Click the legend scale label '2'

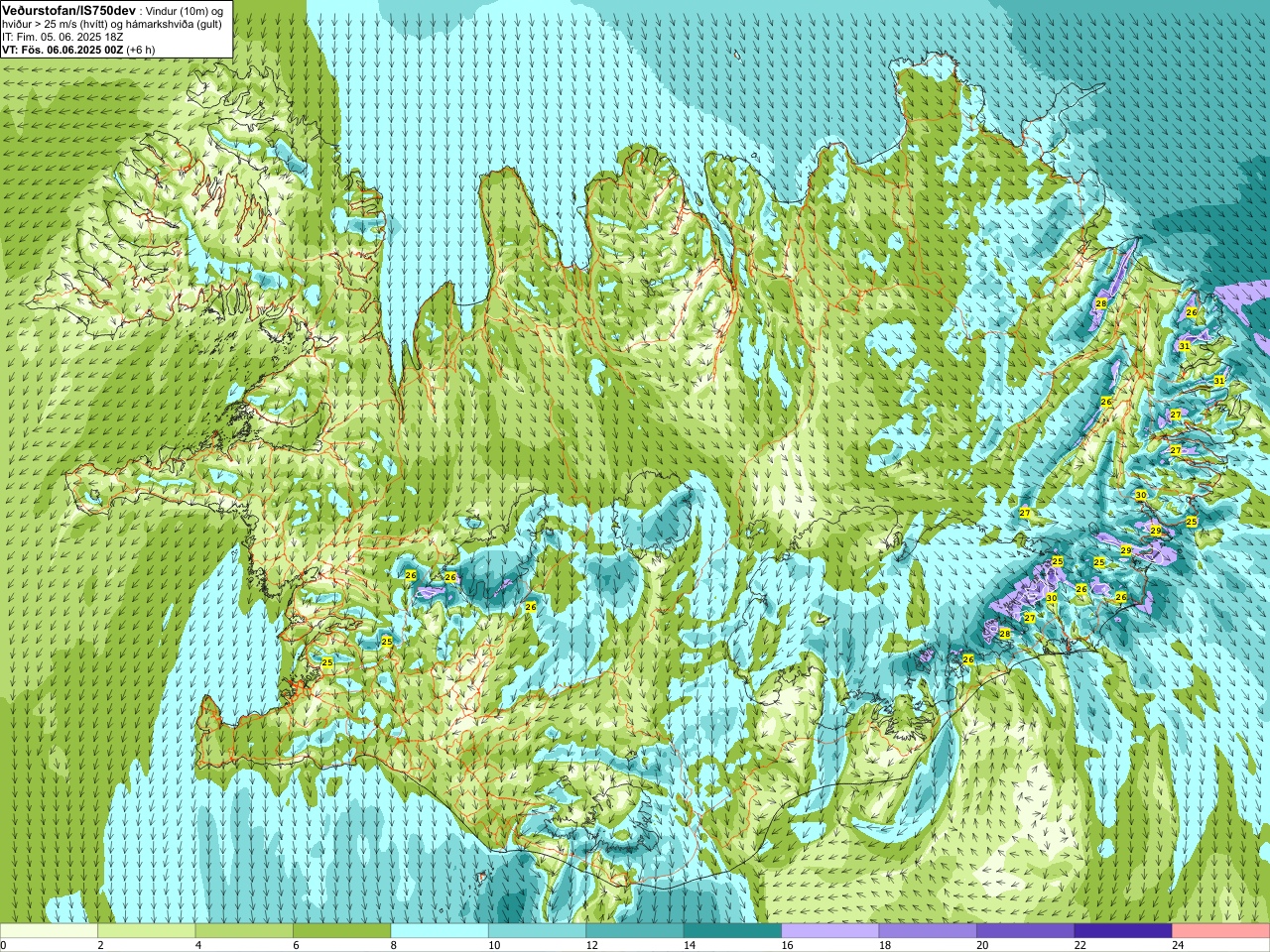(100, 945)
